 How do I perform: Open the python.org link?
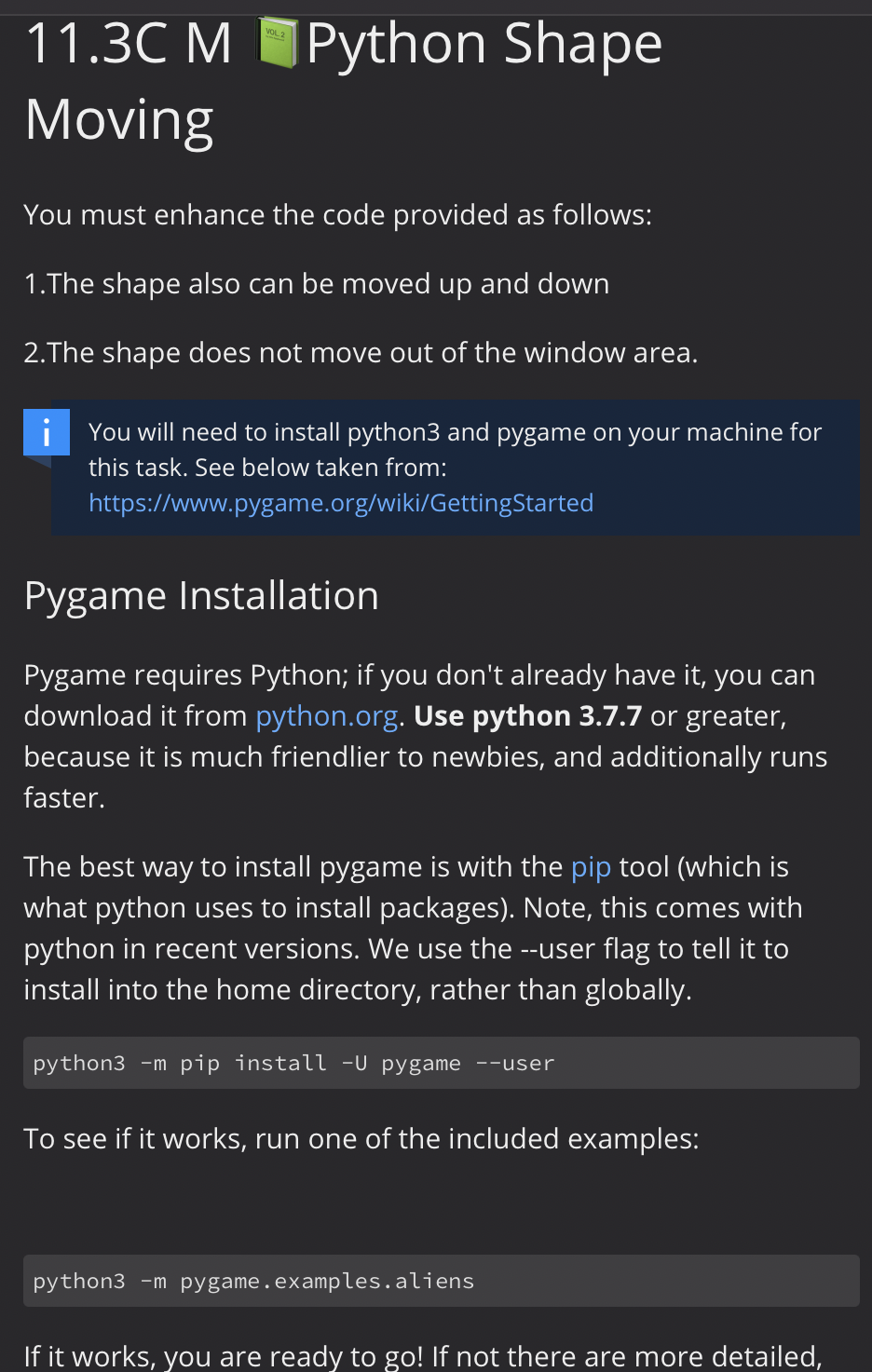click(x=327, y=715)
